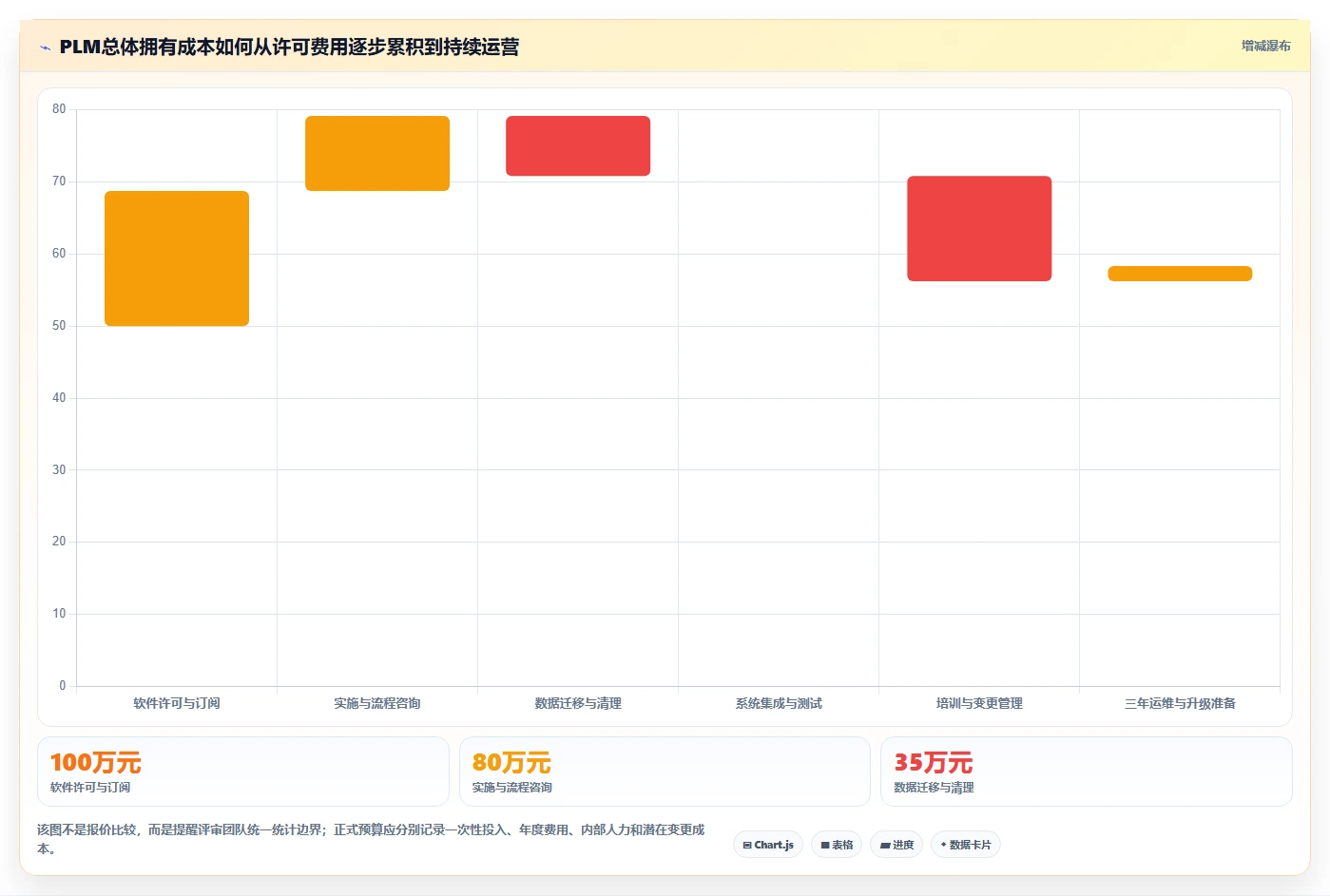Click the x-axis label 系统集成与测试
The height and width of the screenshot is (896, 1330).
point(779,703)
